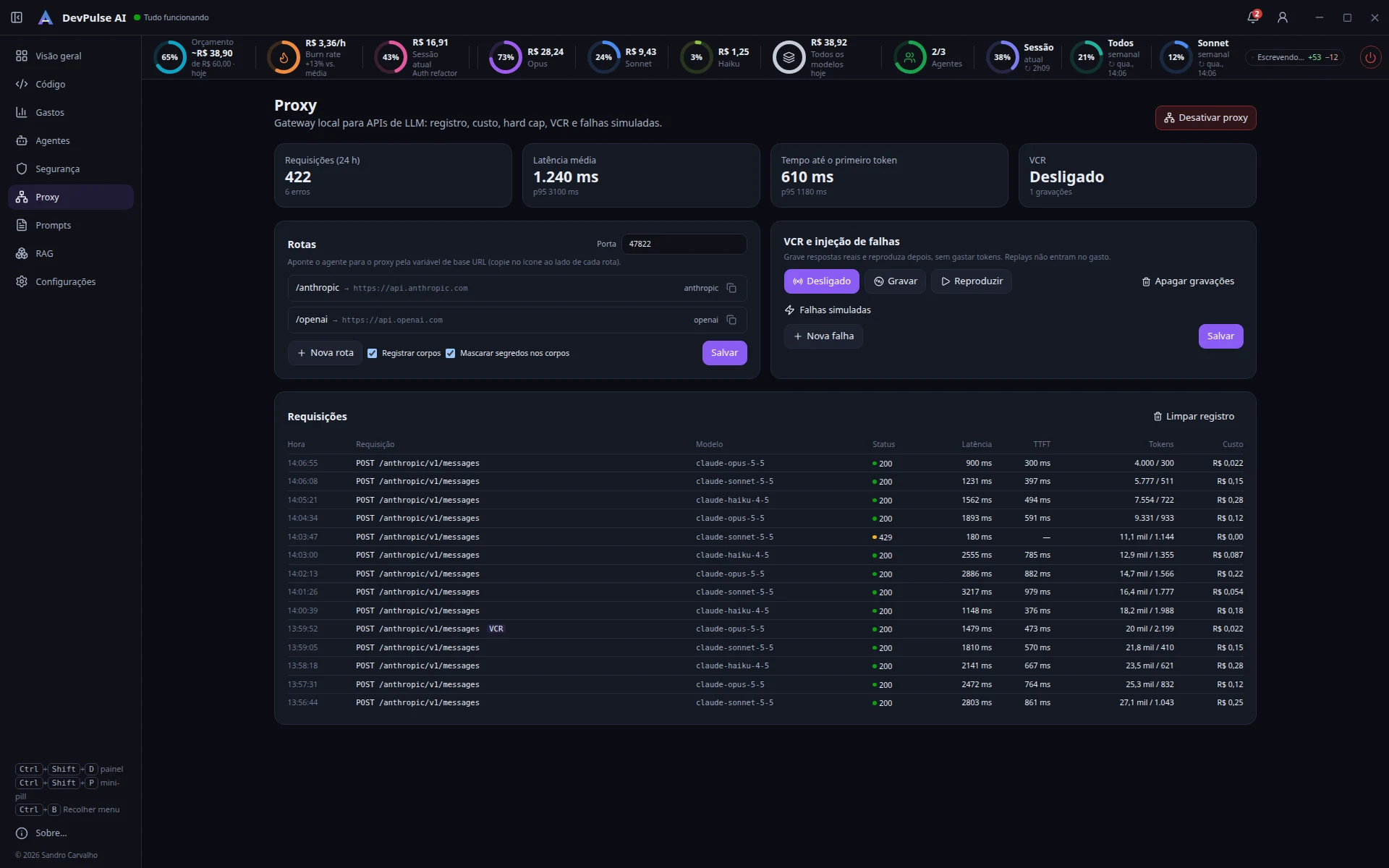Image resolution: width=1389 pixels, height=868 pixels.
Task: Click the Requisições (24 h) 422 card
Action: [393, 176]
